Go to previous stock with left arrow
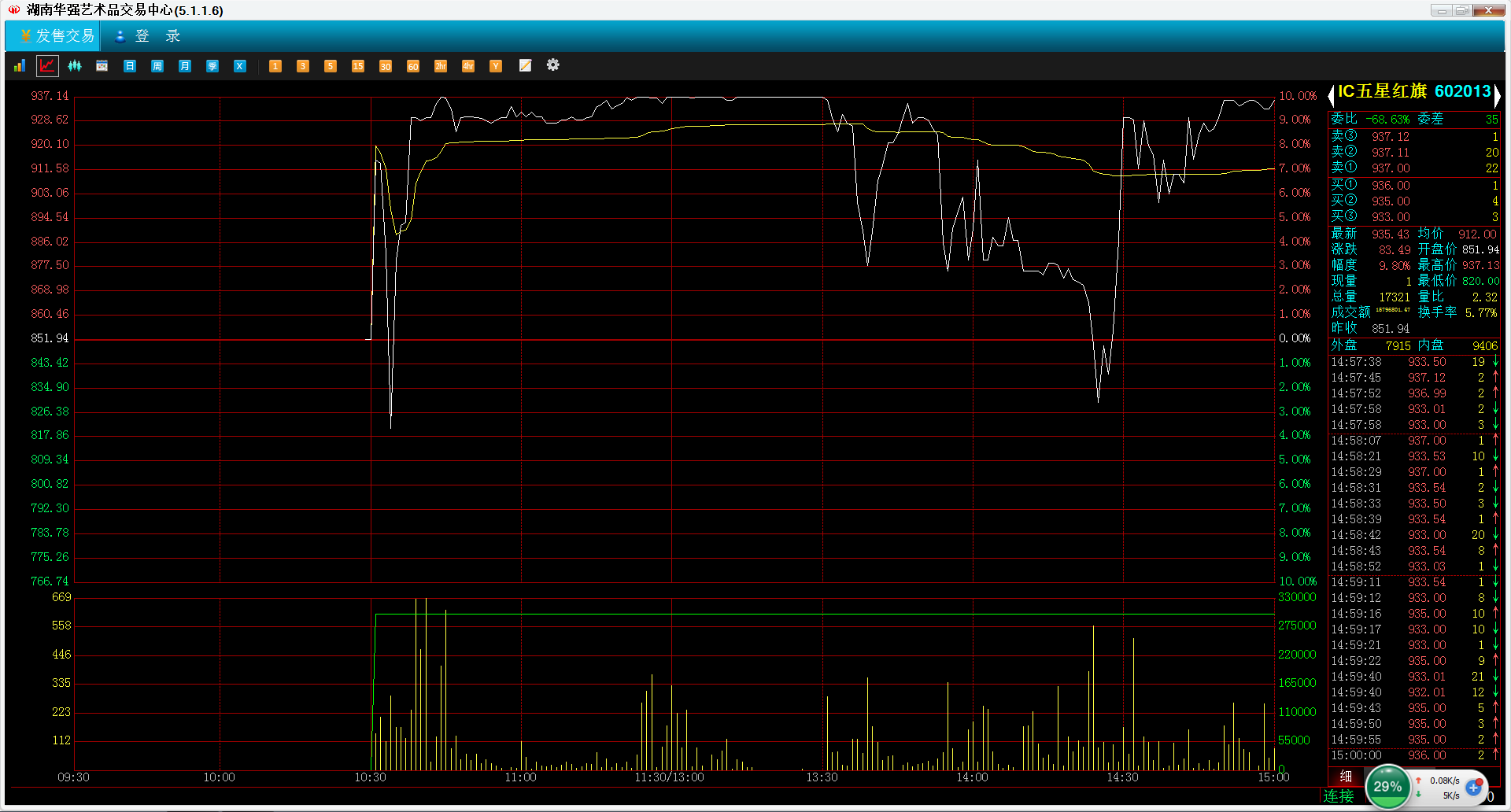This screenshot has width=1511, height=812. (1331, 95)
